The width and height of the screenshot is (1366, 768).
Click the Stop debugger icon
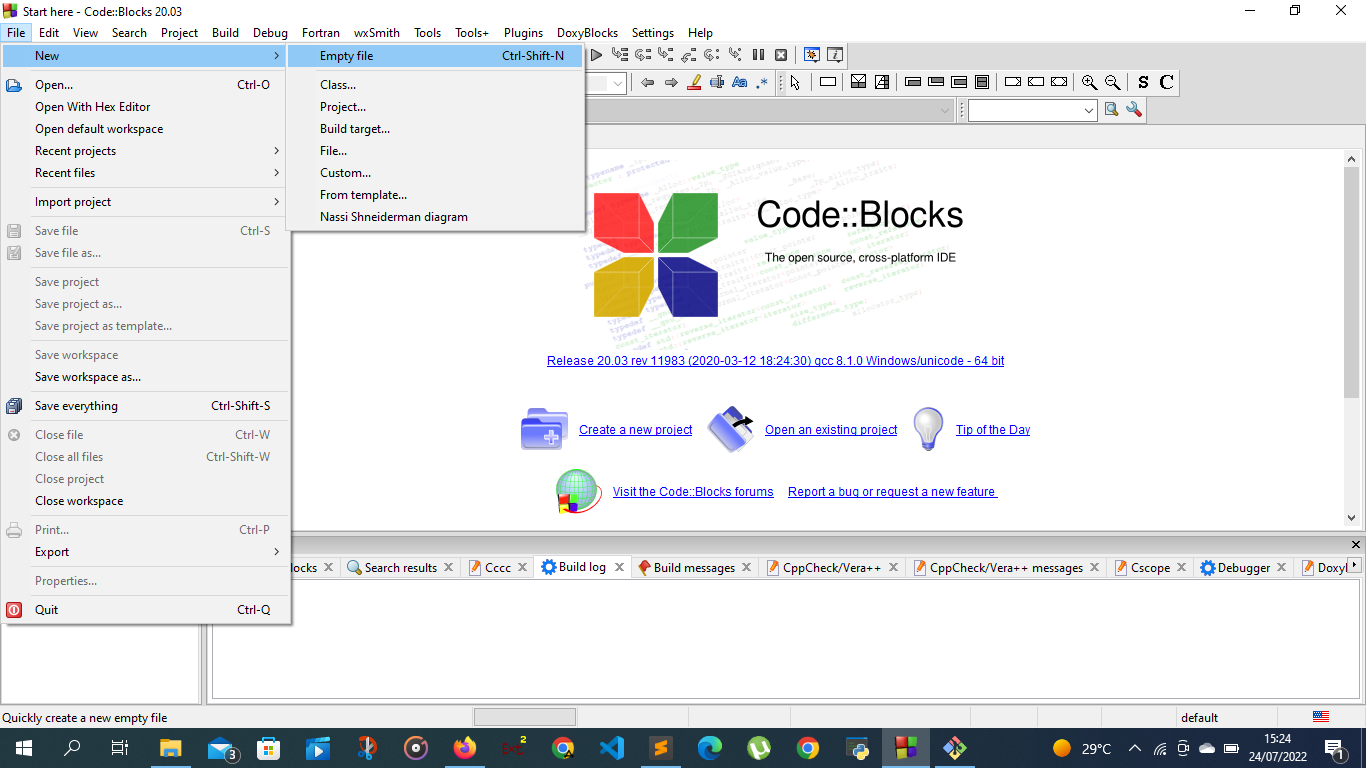[781, 55]
